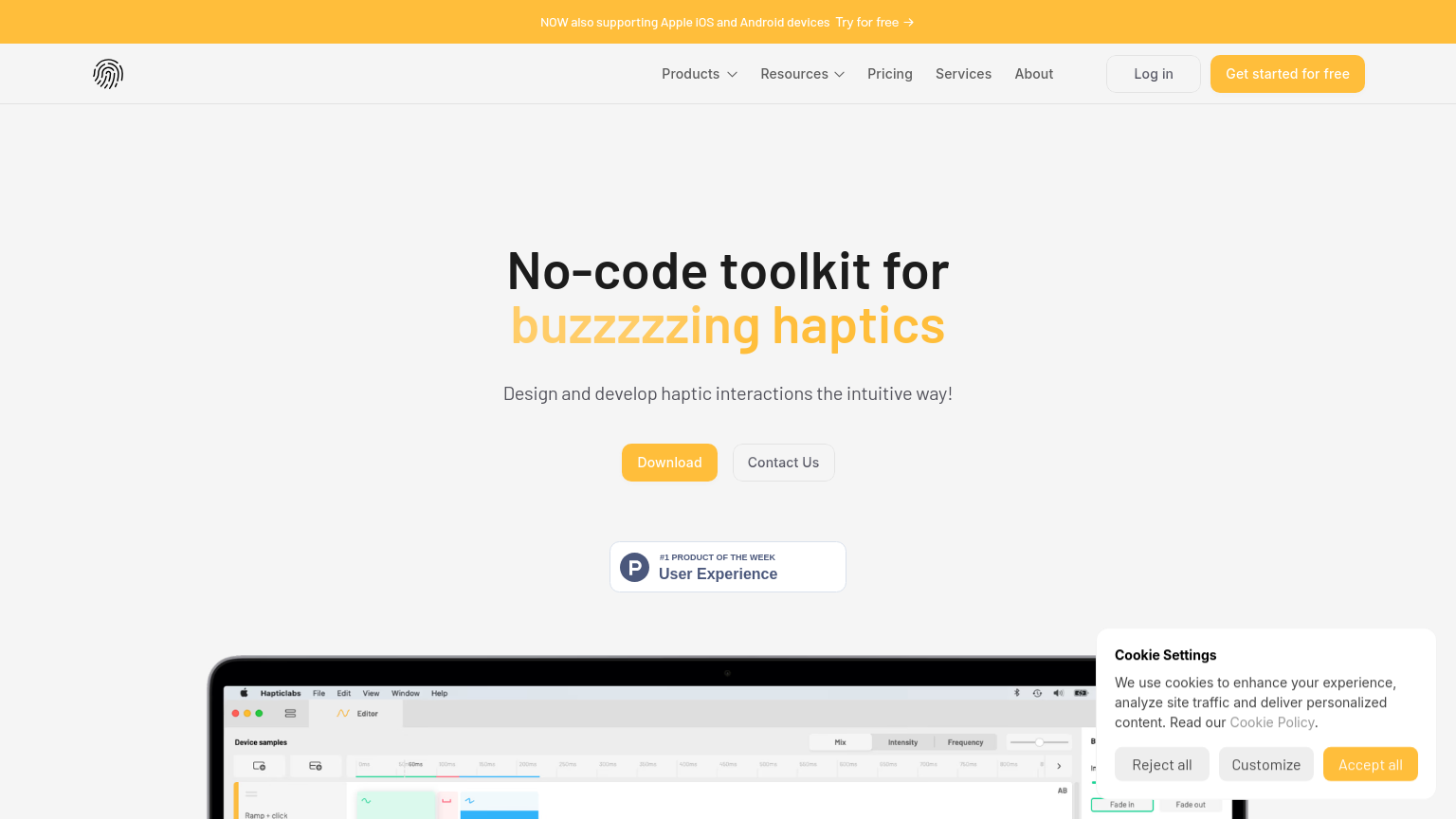Select the Frequency view mode
Screen dimensions: 1456x819
coord(965,742)
